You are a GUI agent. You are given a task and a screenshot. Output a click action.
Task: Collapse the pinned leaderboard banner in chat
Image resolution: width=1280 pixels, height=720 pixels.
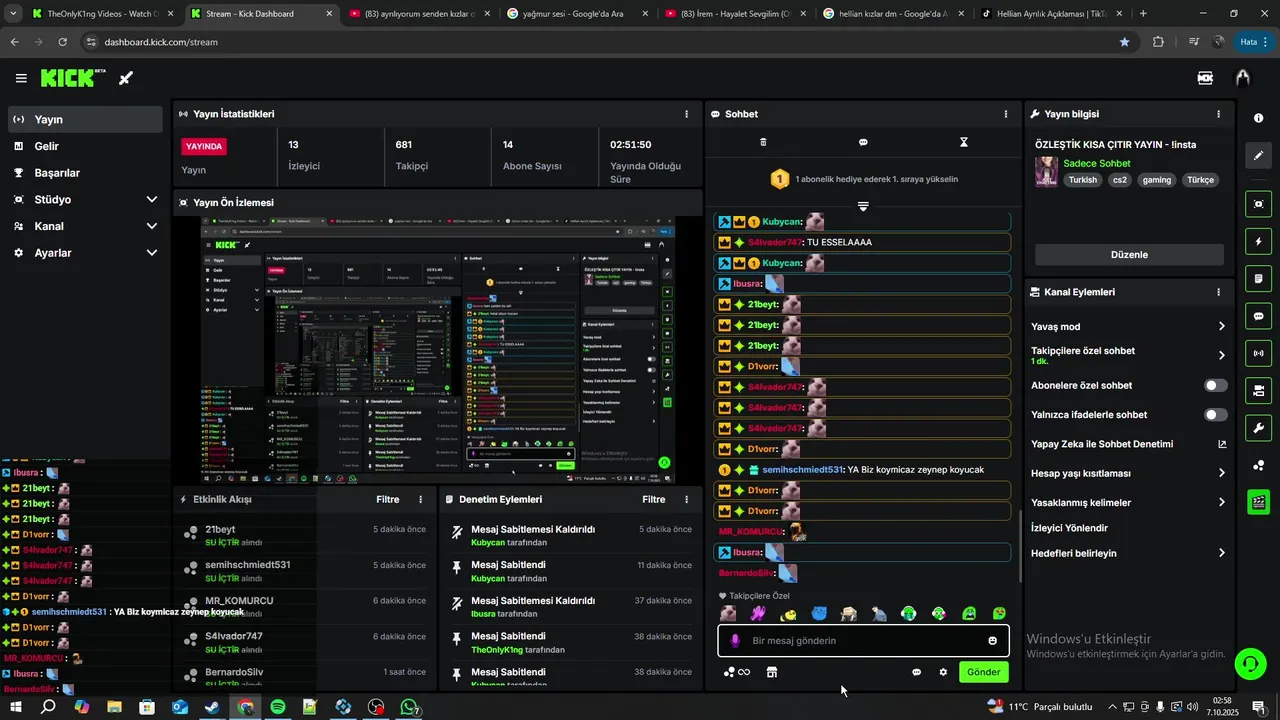(863, 206)
